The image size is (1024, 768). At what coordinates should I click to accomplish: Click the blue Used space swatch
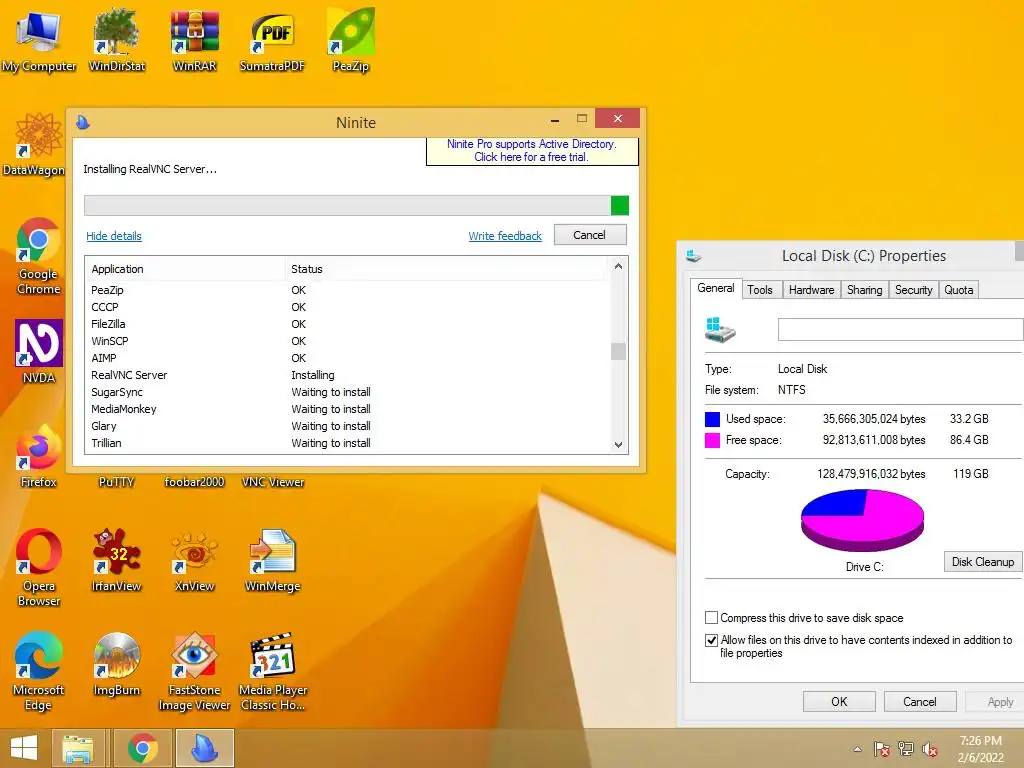tap(712, 419)
